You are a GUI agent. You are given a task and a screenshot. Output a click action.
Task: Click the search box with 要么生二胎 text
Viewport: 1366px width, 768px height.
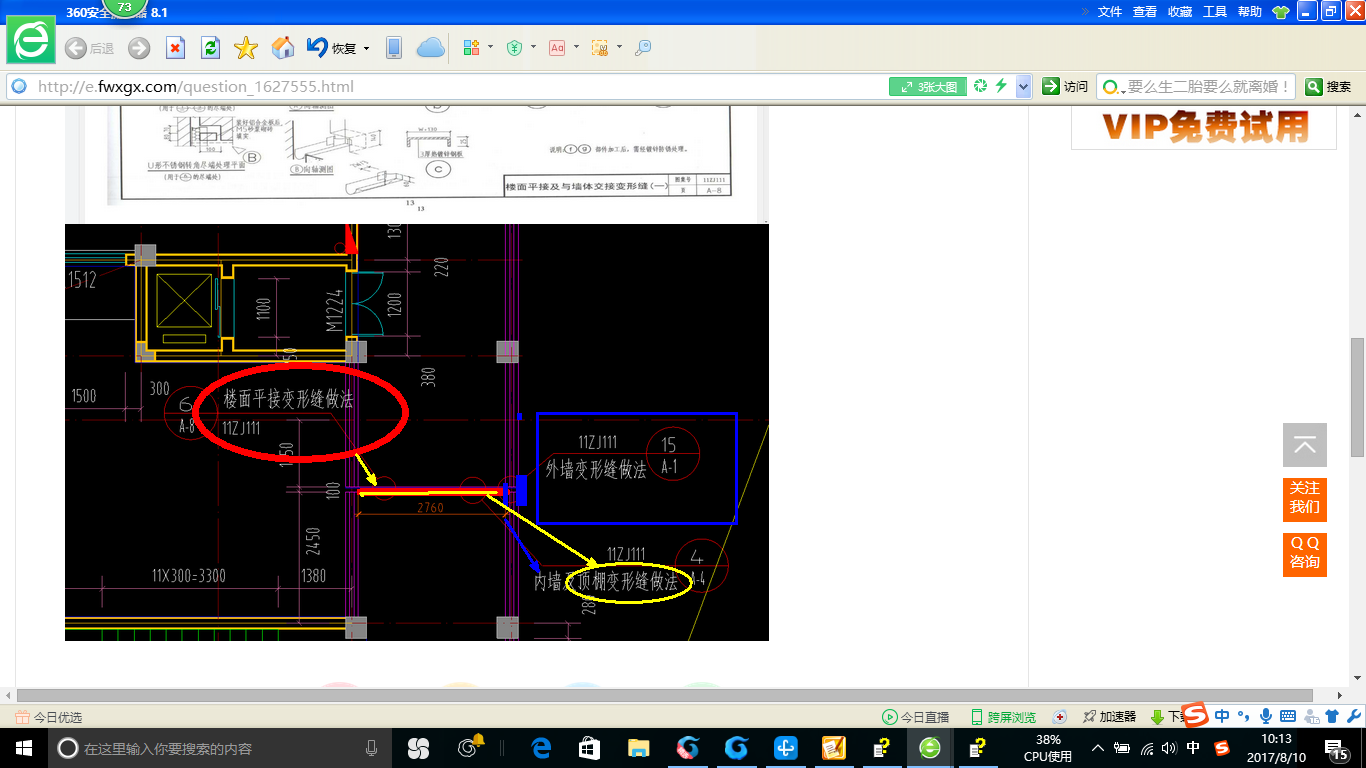tap(1209, 87)
